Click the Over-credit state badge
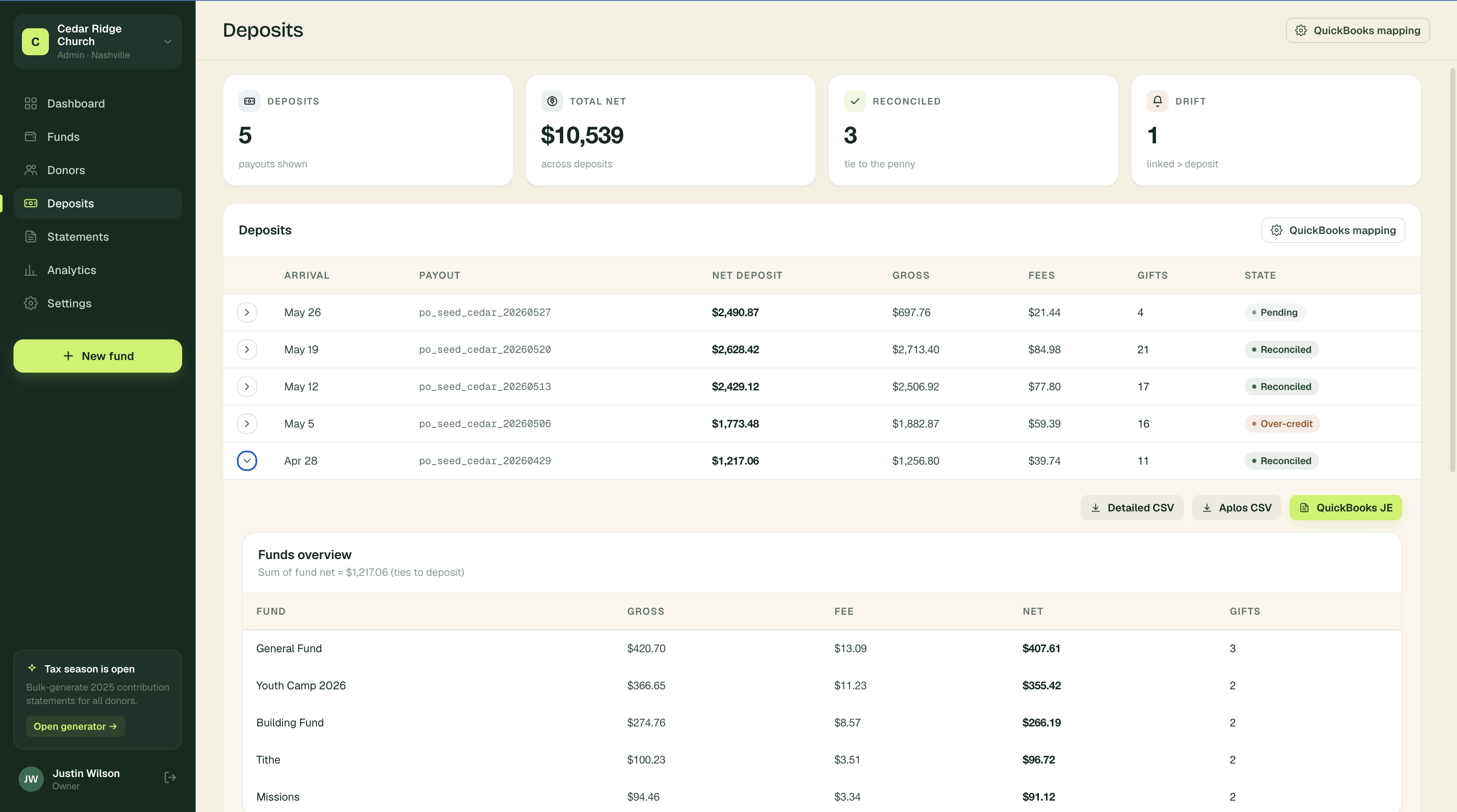Image resolution: width=1457 pixels, height=812 pixels. [x=1282, y=424]
